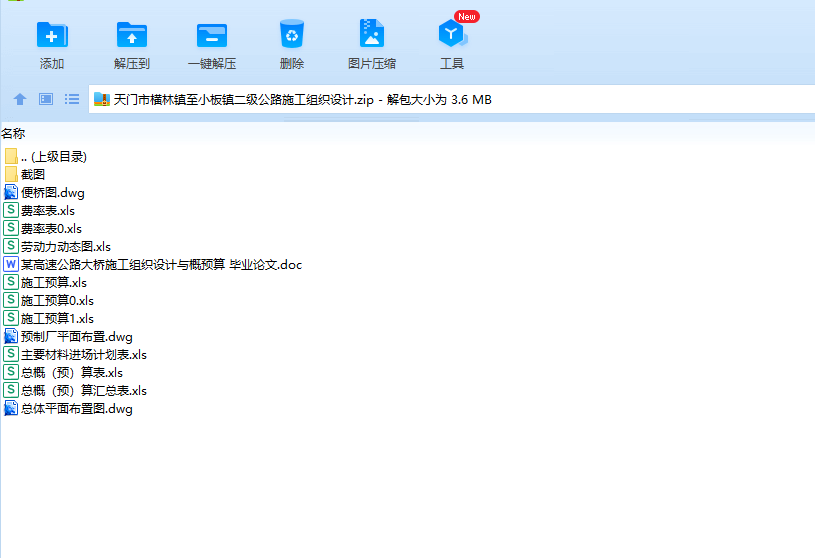Click the zip archive icon in the path bar
The image size is (815, 558).
point(102,99)
